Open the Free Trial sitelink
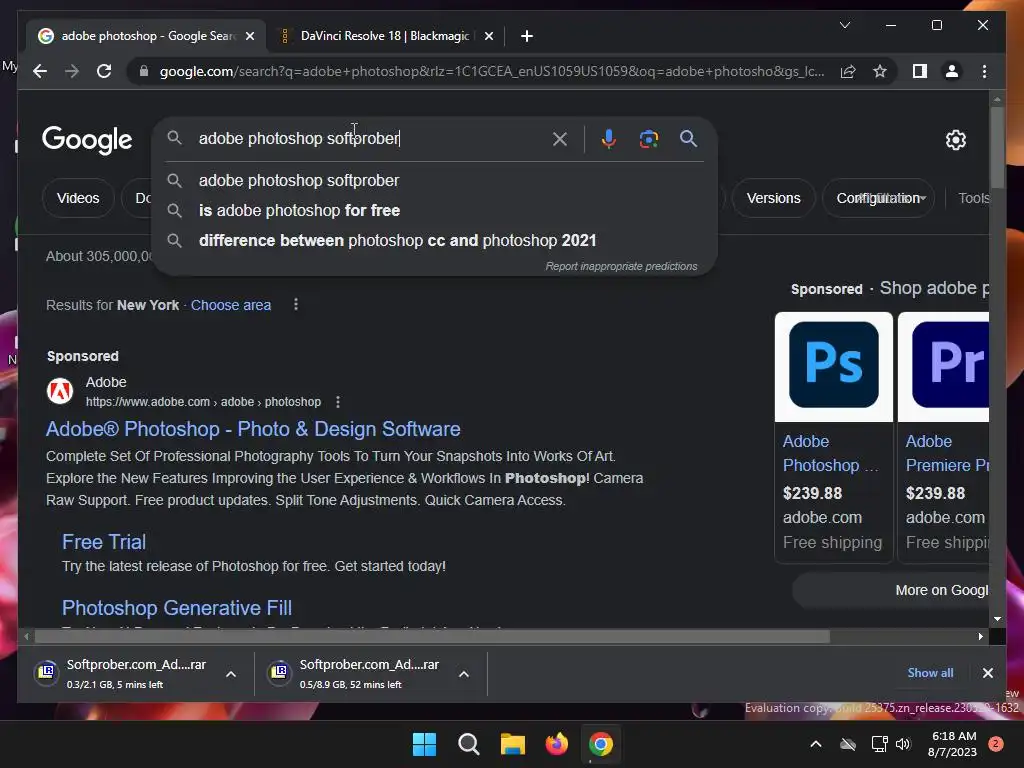 click(x=104, y=541)
